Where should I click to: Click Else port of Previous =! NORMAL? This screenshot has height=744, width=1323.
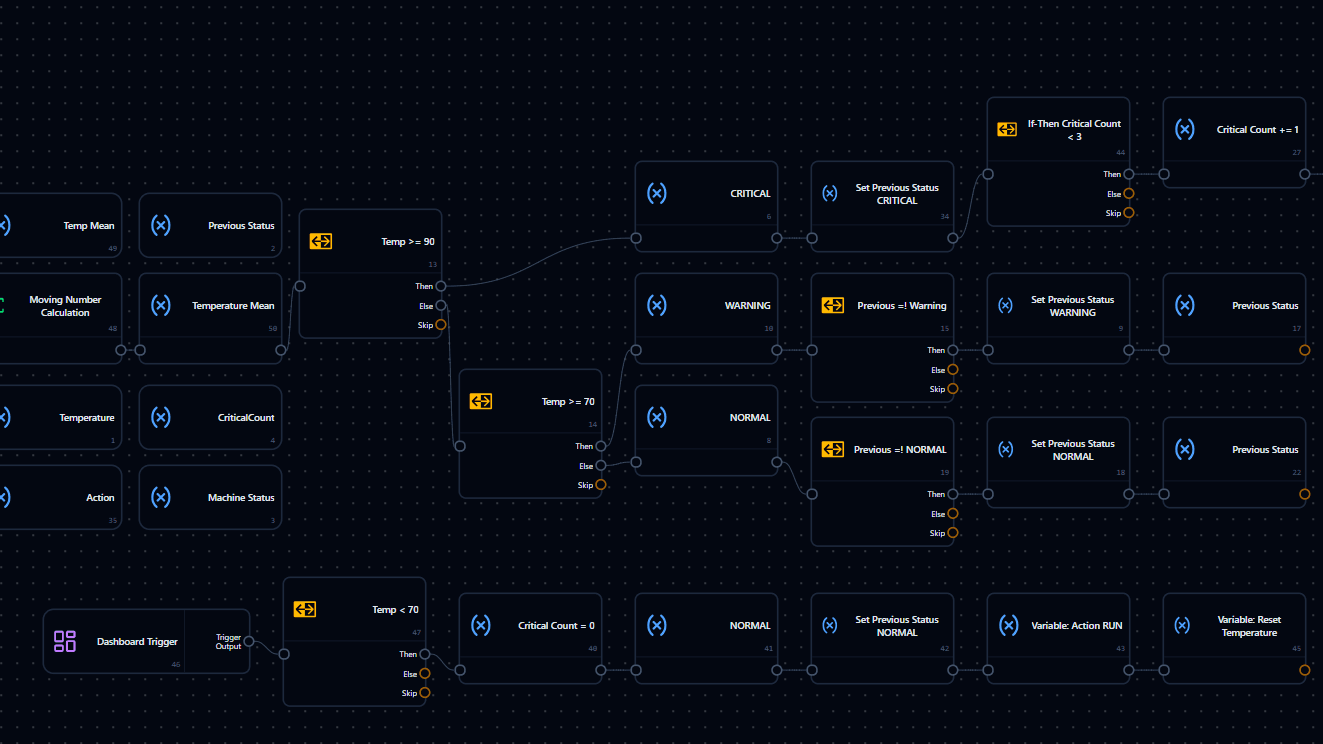[x=952, y=514]
